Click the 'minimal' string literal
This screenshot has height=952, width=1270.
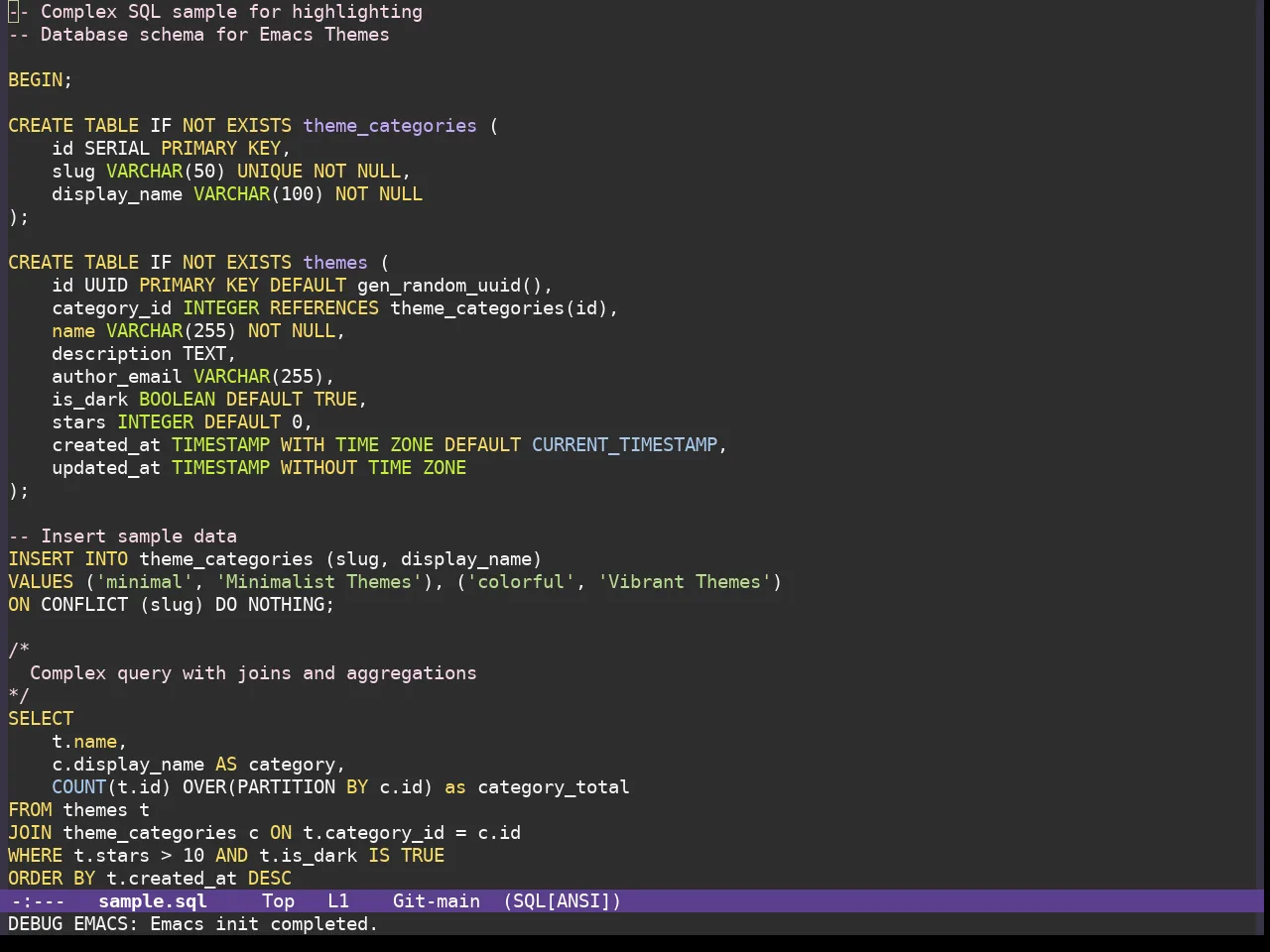coord(144,582)
